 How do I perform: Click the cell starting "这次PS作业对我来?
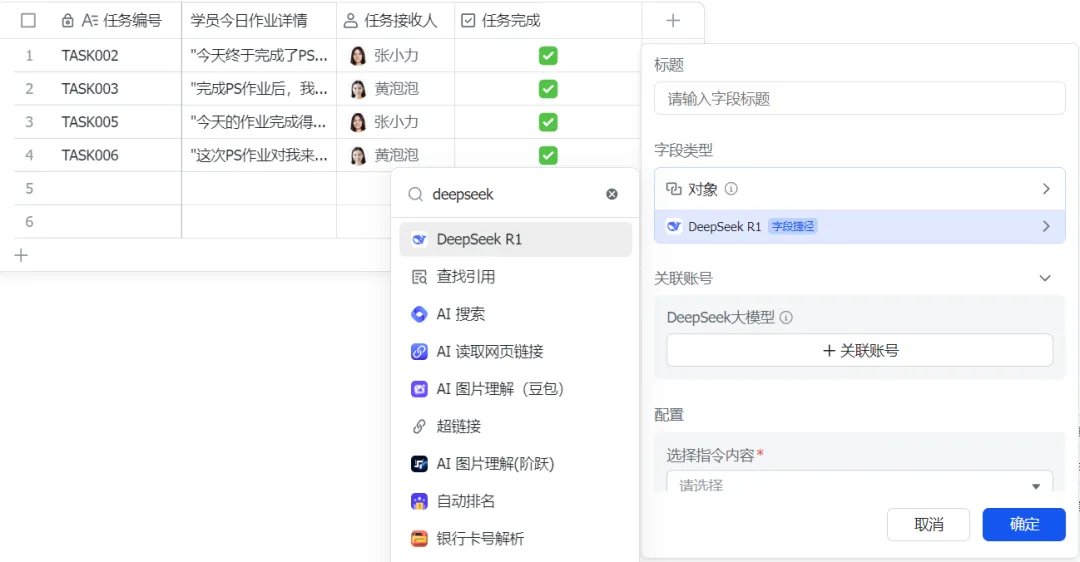[x=259, y=156]
